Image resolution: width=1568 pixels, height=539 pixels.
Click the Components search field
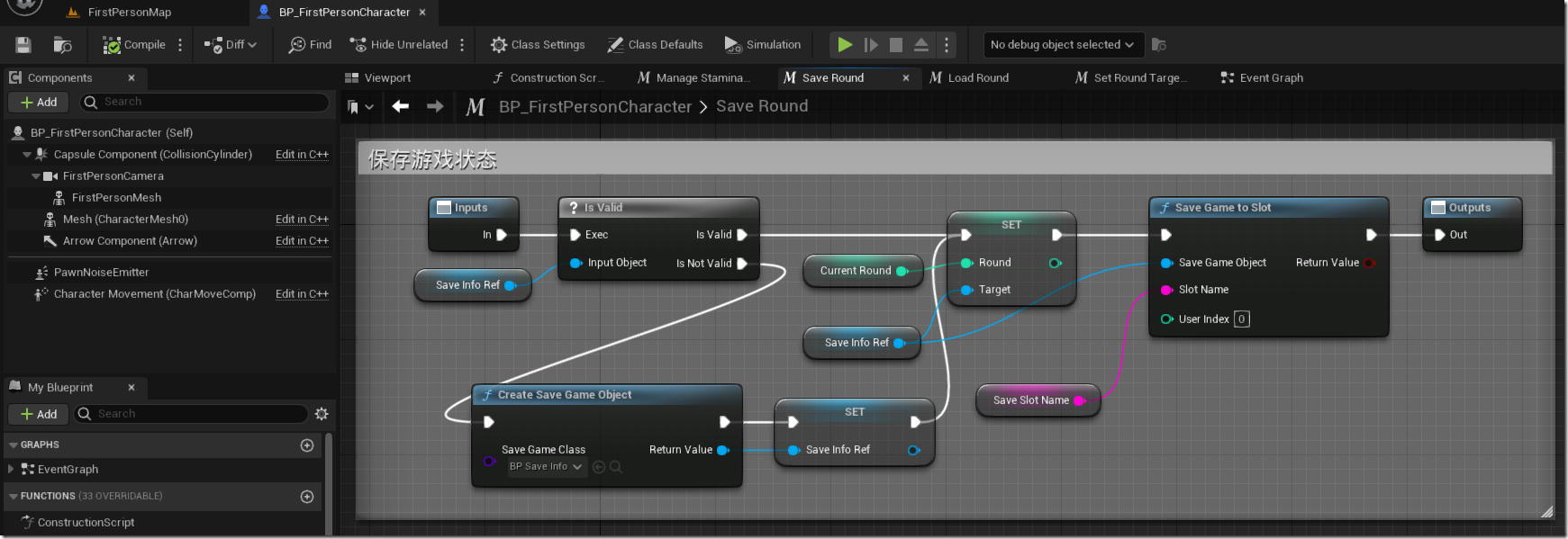pos(204,103)
